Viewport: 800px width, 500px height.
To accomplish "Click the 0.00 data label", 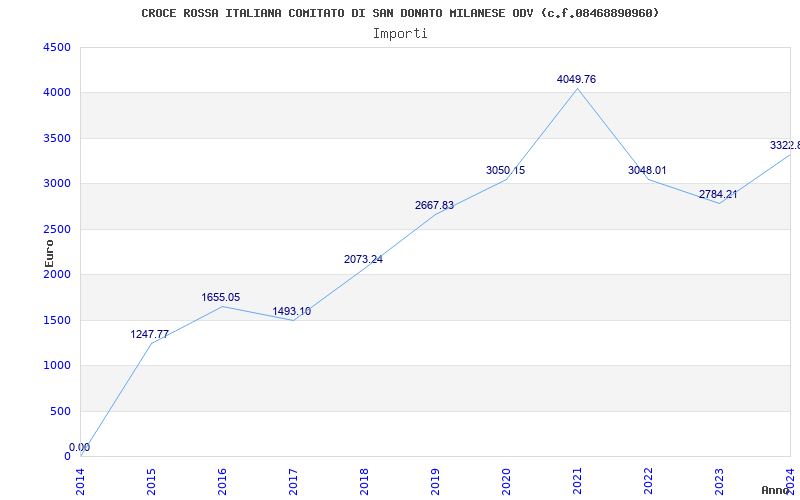I will 80,447.
